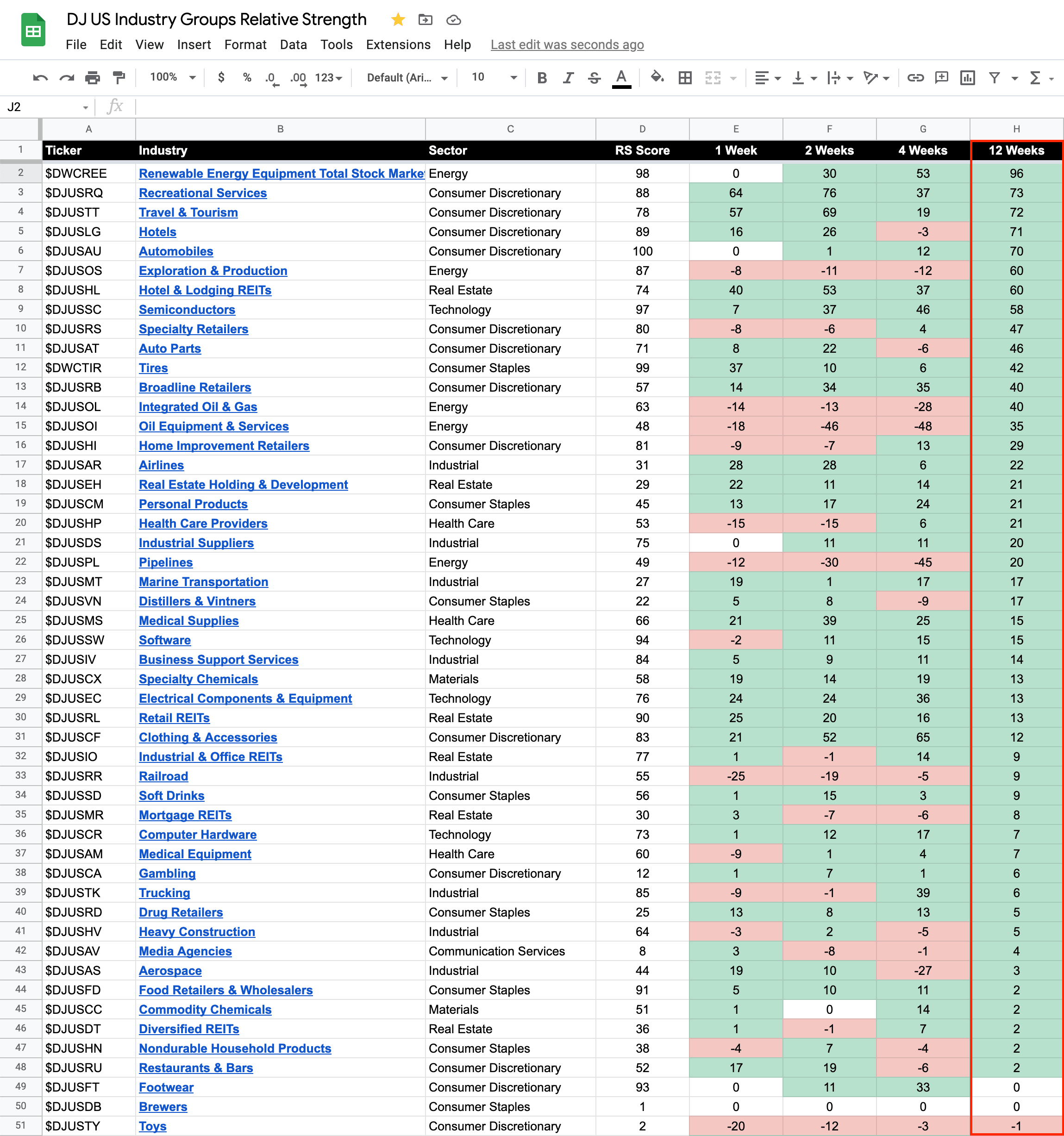This screenshot has width=1064, height=1136.
Task: Toggle bold formatting
Action: click(542, 78)
